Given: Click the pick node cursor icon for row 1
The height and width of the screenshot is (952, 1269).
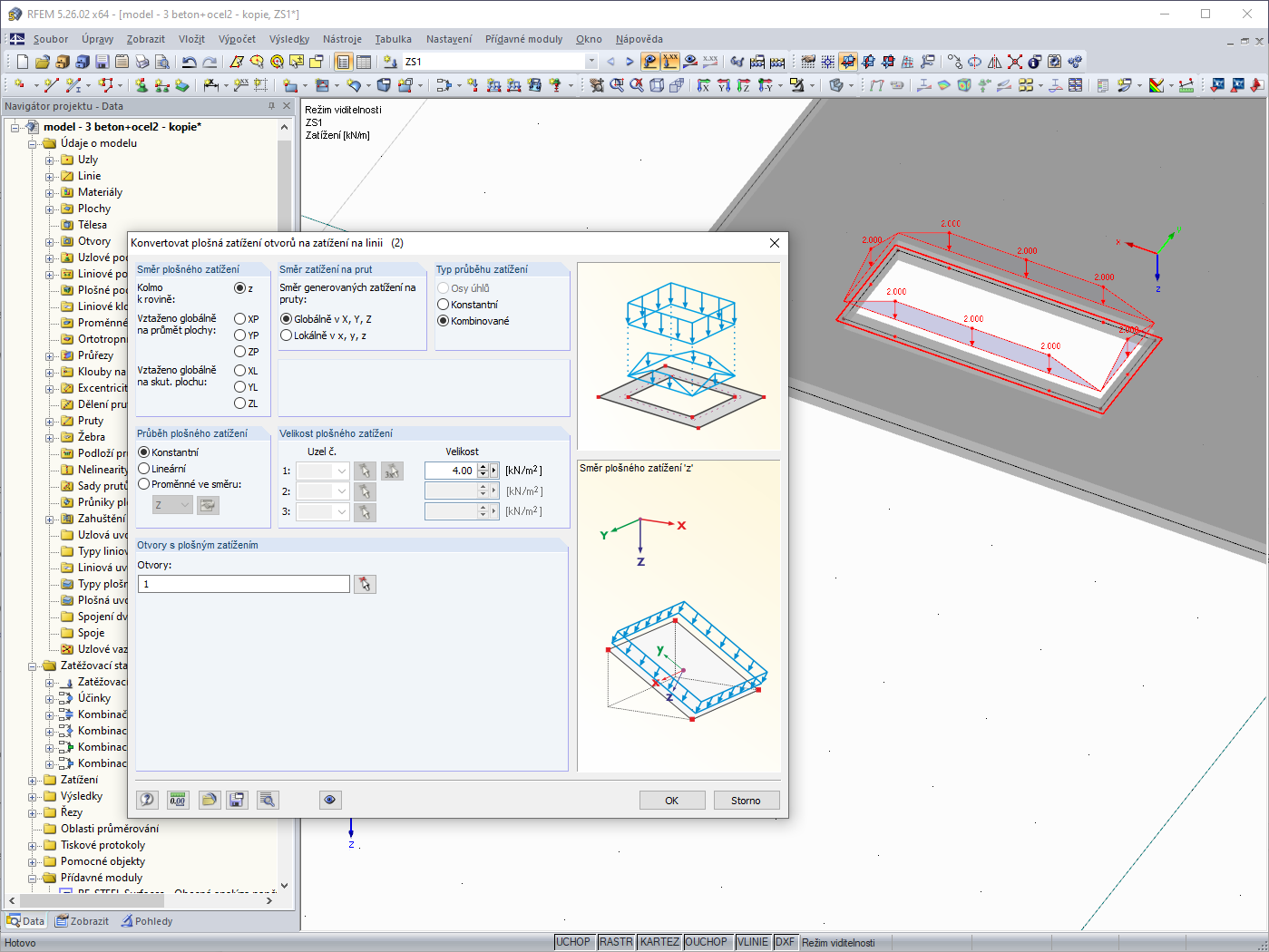Looking at the screenshot, I should coord(365,471).
